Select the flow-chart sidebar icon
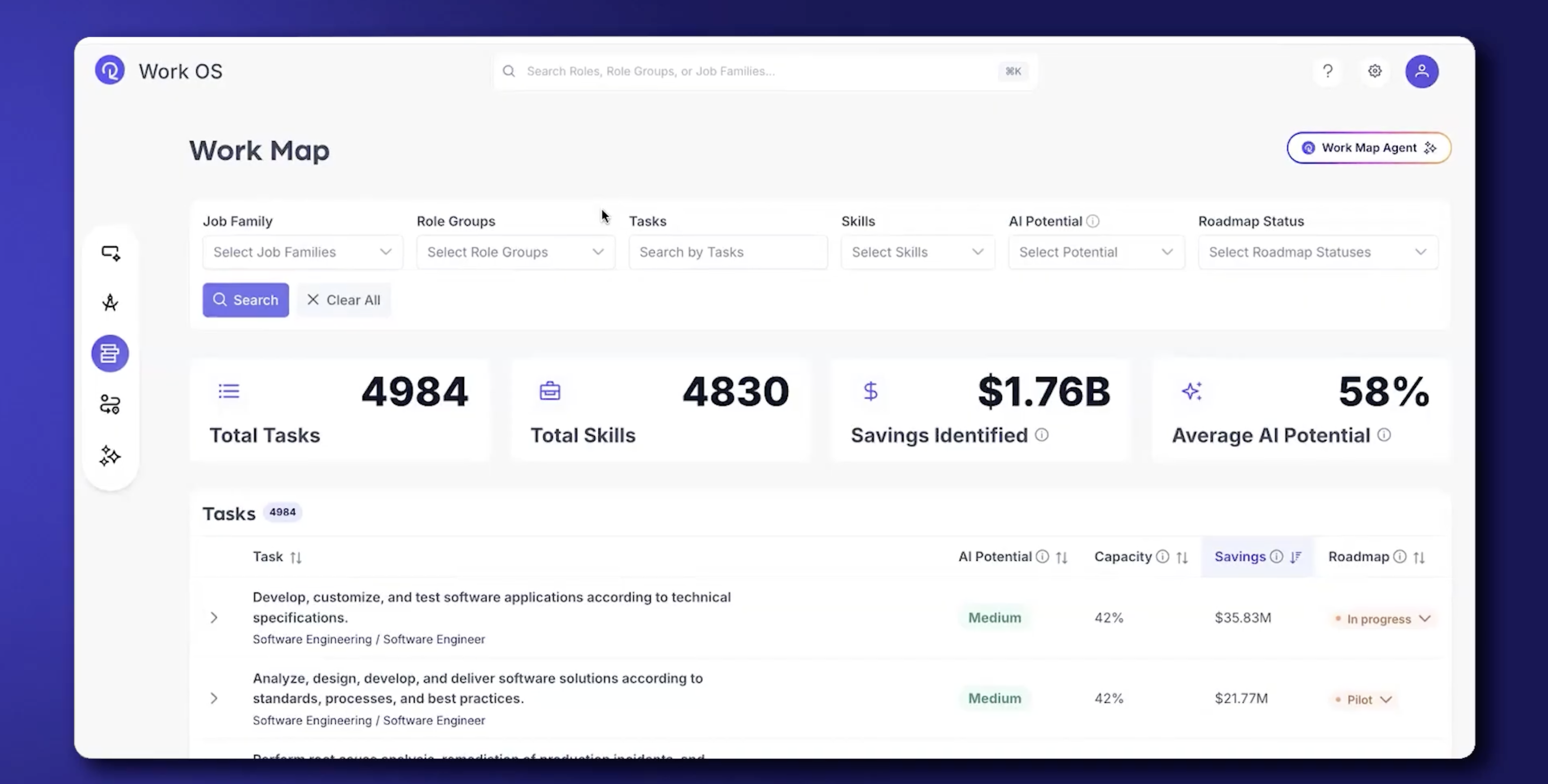 click(x=110, y=253)
